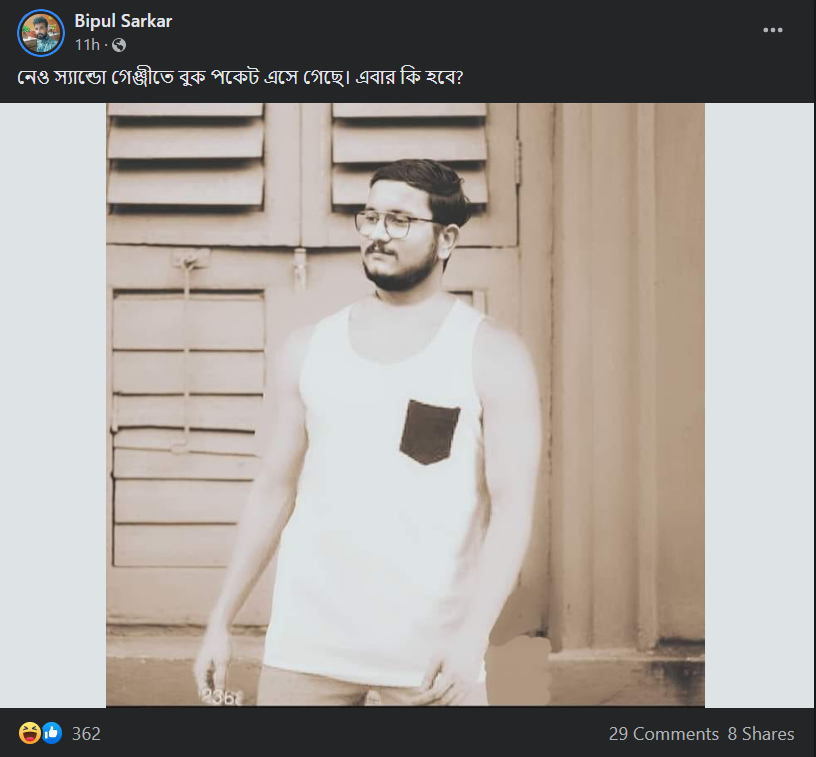816x757 pixels.
Task: Open Bipul Sarkar's profile via his name
Action: [x=123, y=20]
